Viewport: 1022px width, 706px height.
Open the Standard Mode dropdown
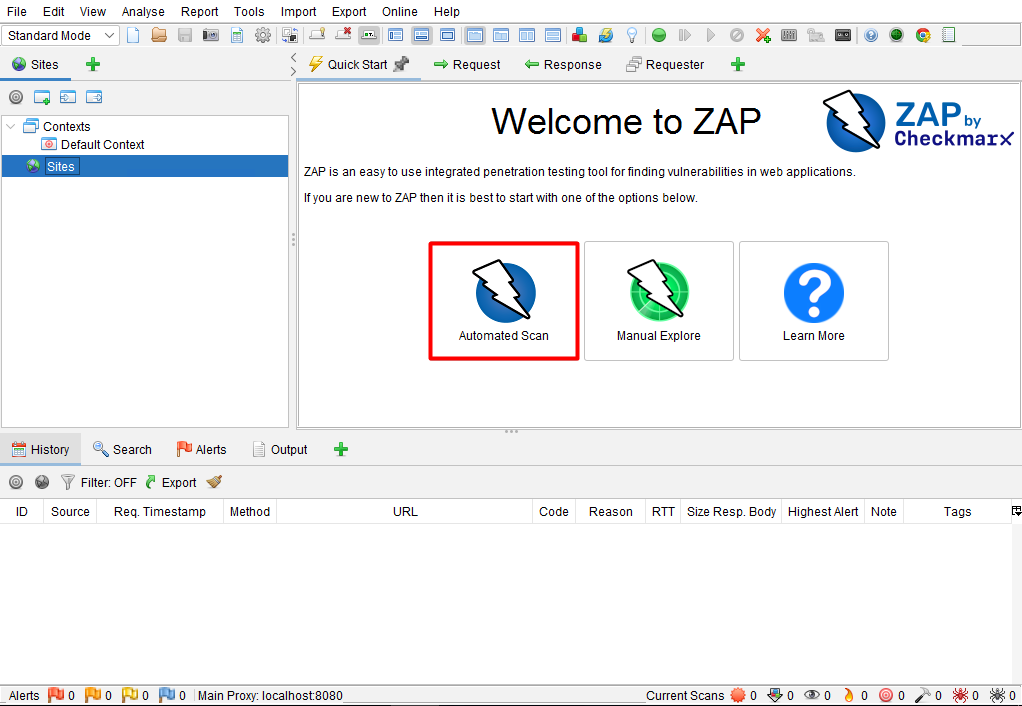pyautogui.click(x=61, y=35)
